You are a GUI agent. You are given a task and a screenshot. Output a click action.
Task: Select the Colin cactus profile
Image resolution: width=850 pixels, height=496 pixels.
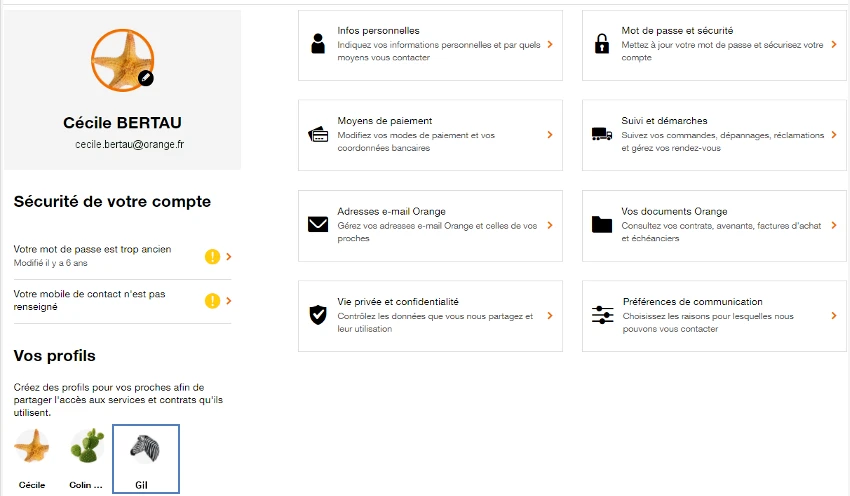tap(86, 459)
